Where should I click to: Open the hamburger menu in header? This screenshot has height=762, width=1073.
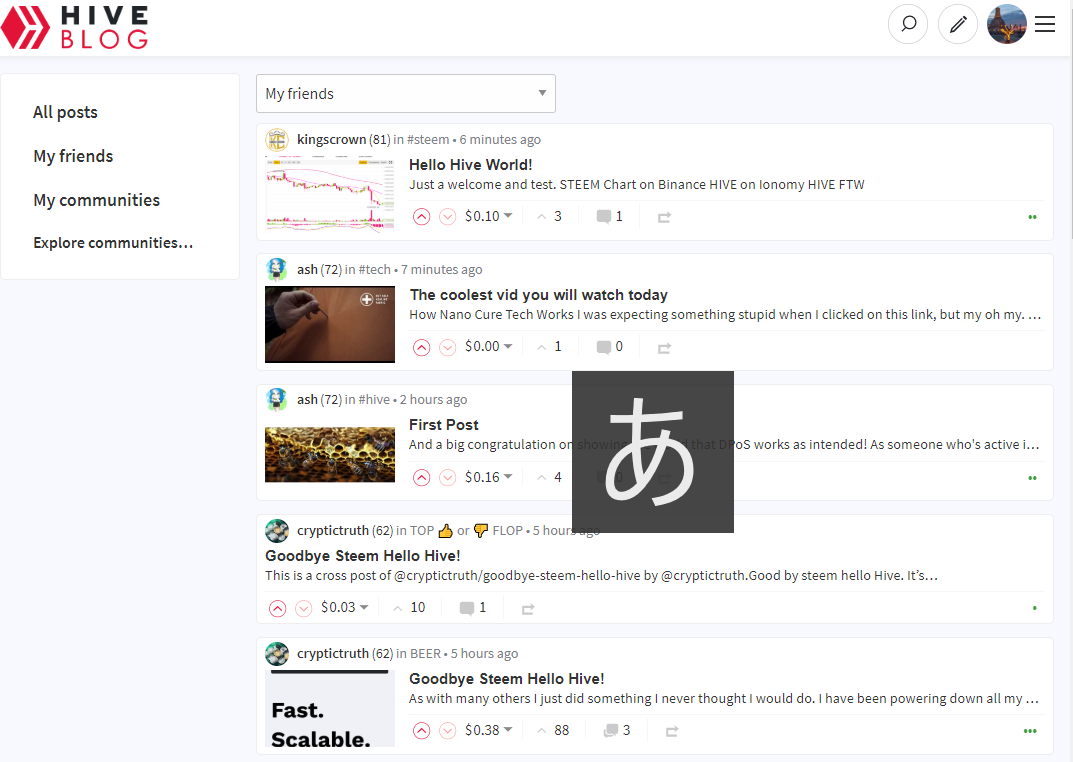[x=1045, y=25]
